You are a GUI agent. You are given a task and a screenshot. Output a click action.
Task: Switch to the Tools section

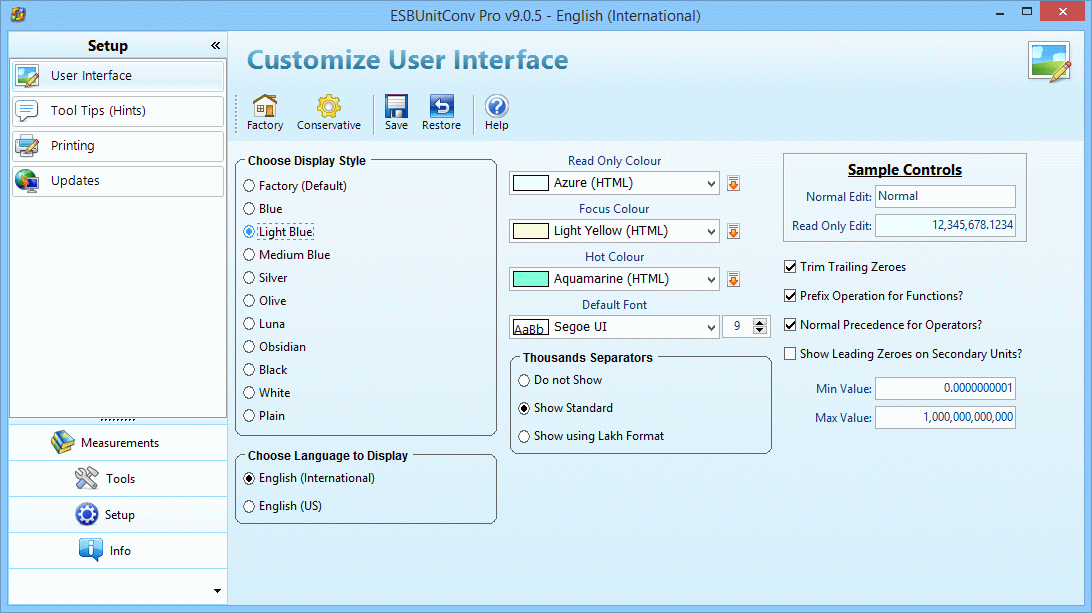click(x=118, y=479)
